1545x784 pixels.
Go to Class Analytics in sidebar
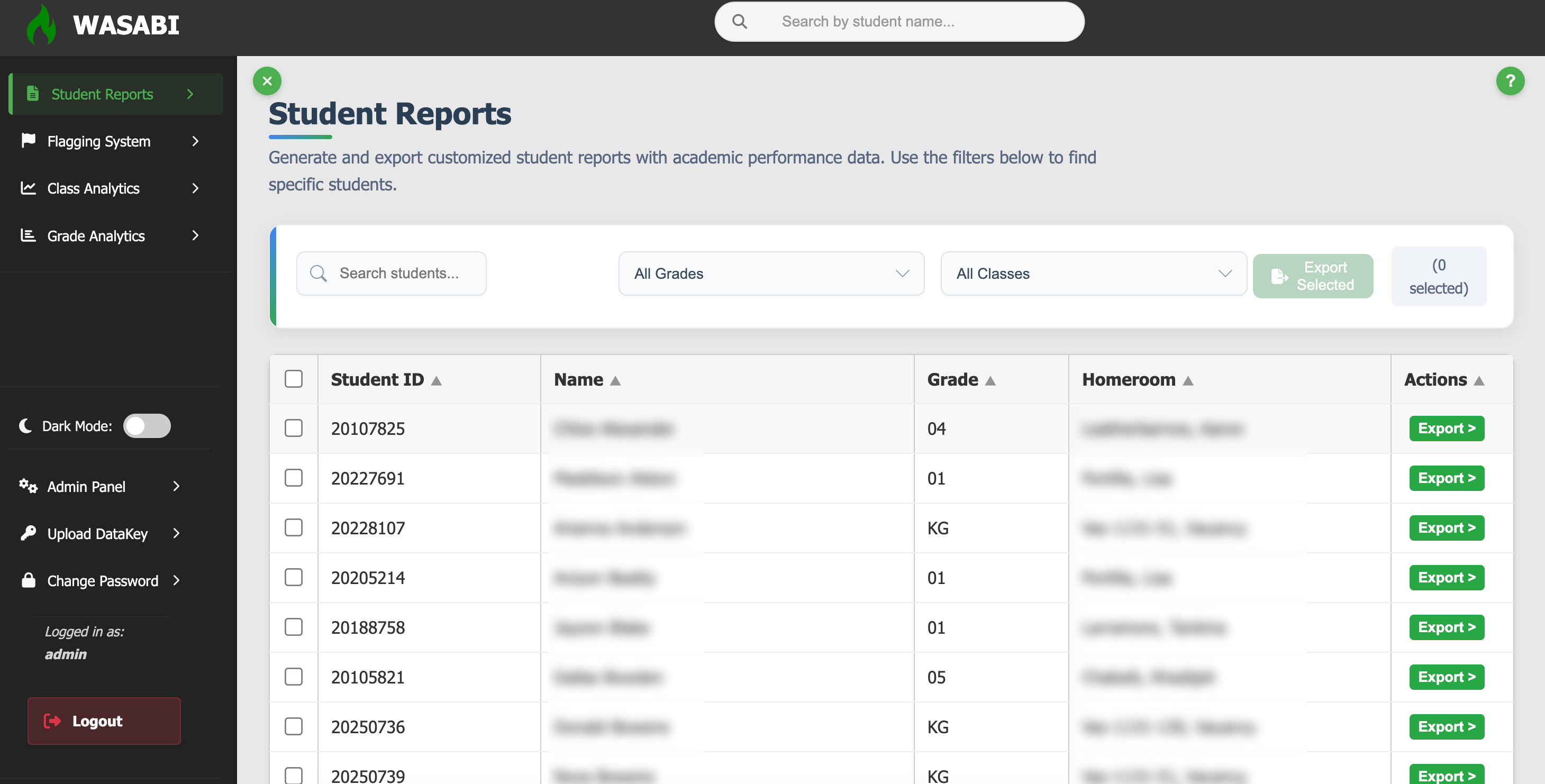[x=111, y=188]
